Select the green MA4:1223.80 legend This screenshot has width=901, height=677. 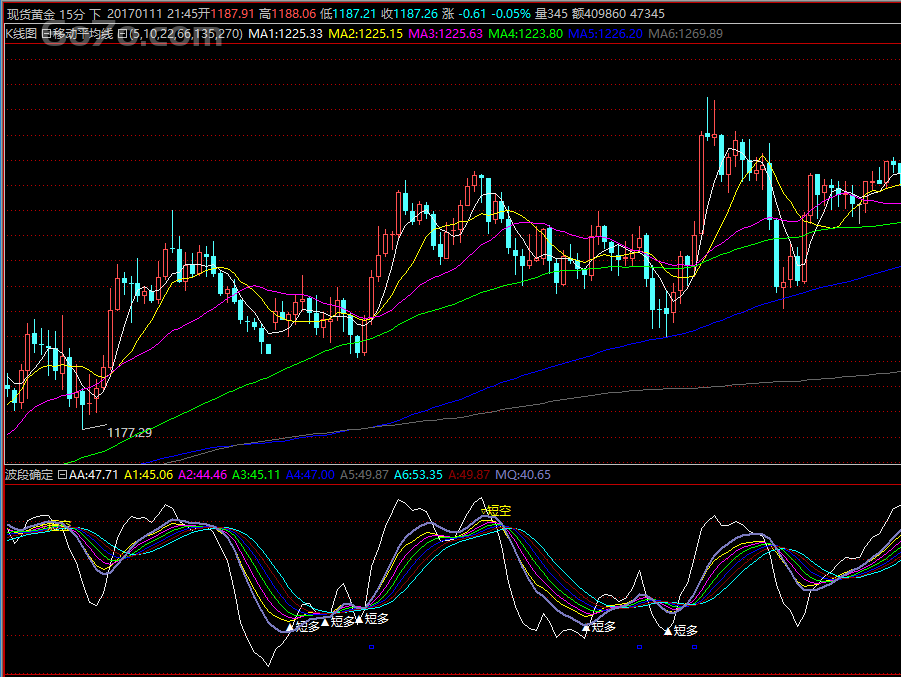click(x=525, y=34)
